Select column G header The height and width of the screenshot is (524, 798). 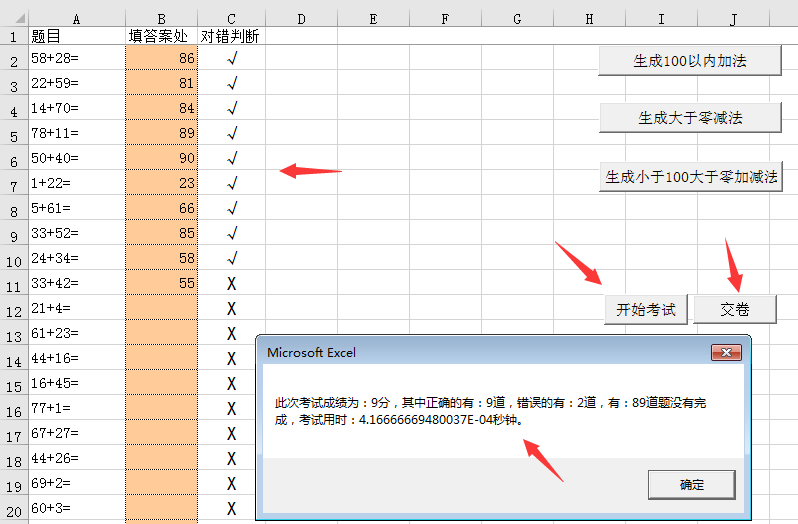click(517, 19)
